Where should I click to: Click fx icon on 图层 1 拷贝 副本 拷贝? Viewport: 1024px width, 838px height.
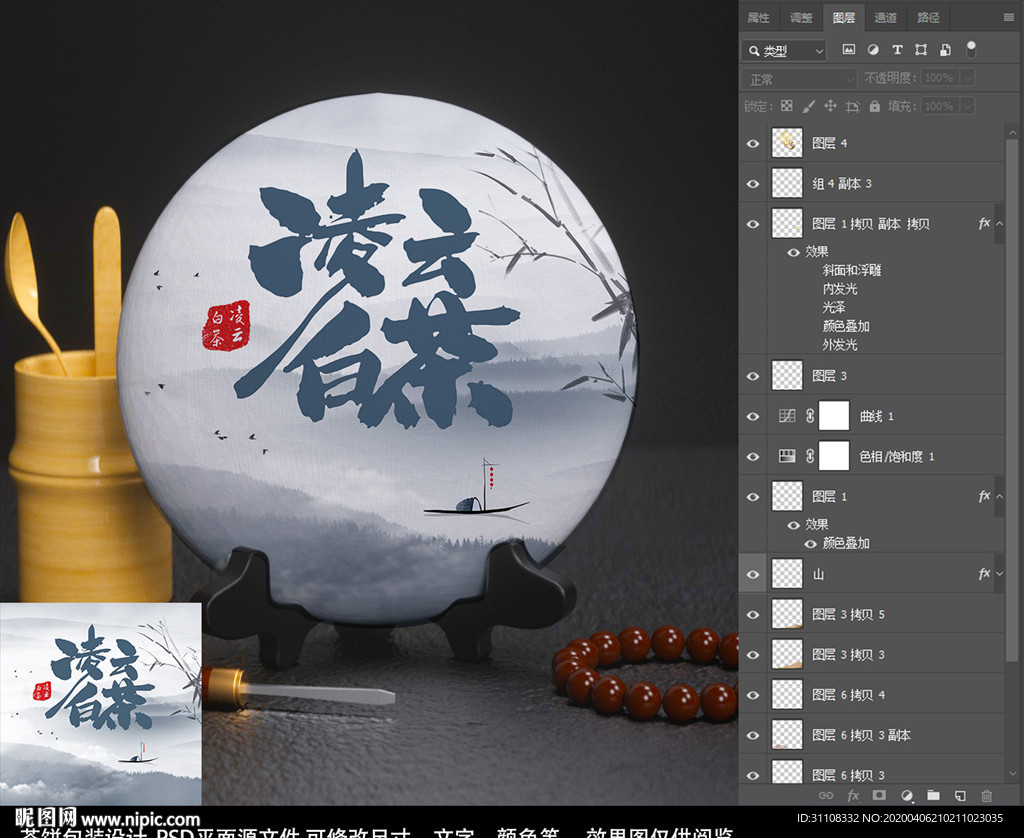click(984, 224)
